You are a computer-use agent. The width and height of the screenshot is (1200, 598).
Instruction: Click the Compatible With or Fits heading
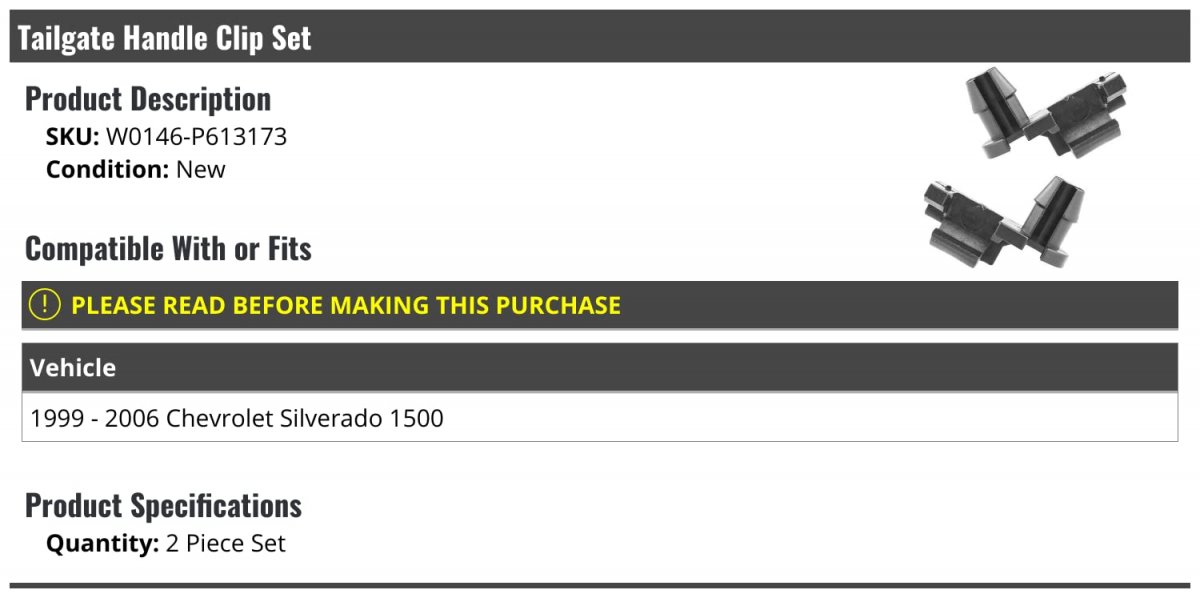click(x=169, y=248)
